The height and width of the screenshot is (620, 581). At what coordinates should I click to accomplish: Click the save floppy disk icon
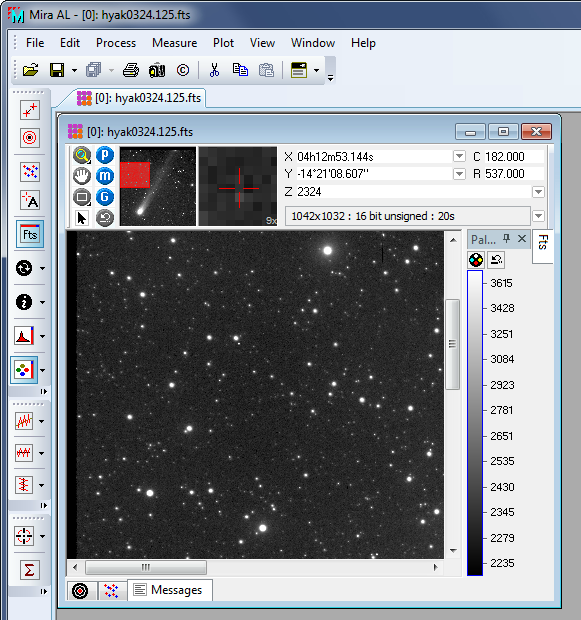tap(57, 70)
